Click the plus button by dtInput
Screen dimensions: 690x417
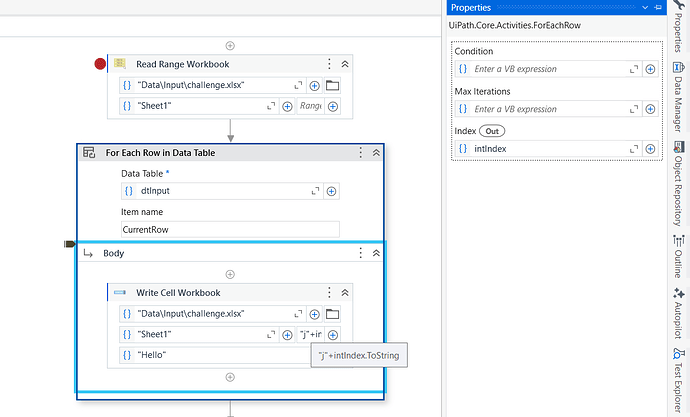point(331,191)
